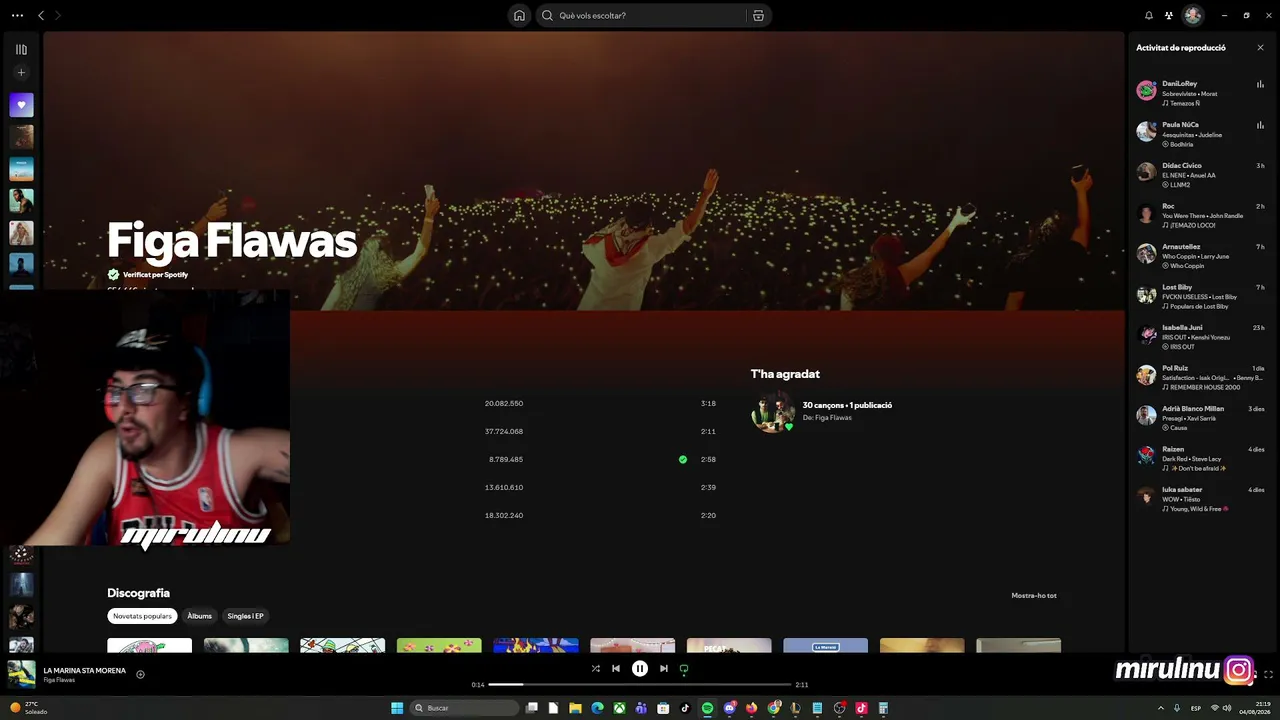Open the Liked Songs heart playlist
Image resolution: width=1280 pixels, height=720 pixels.
click(x=21, y=105)
